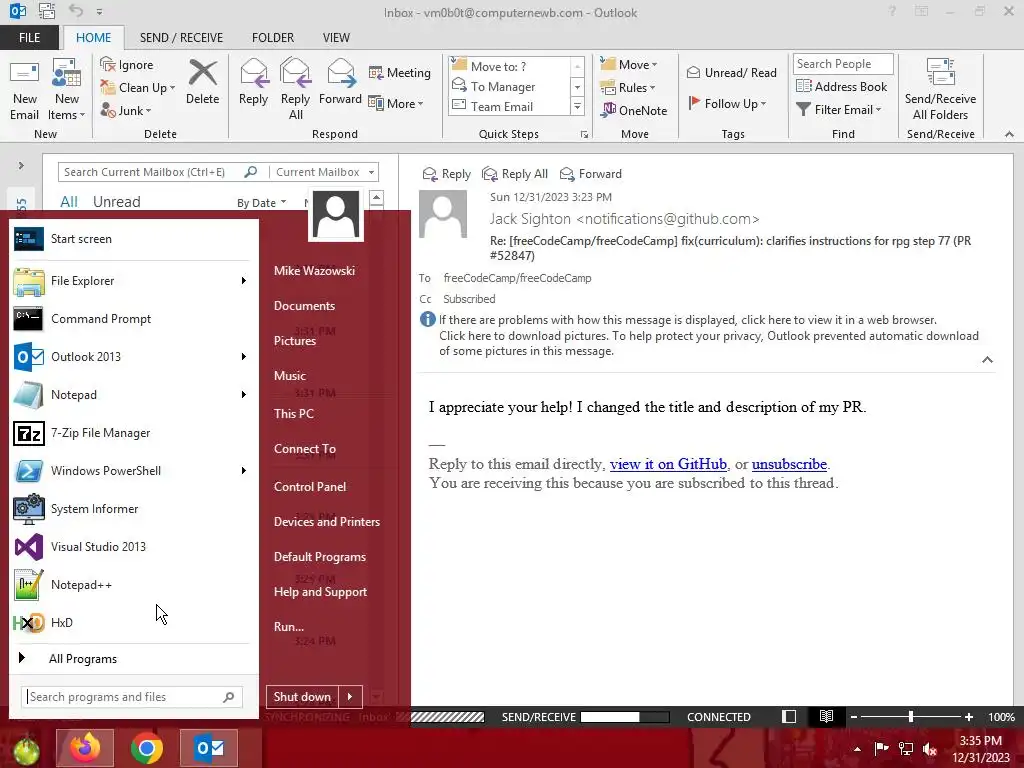Click Reply All in the reading pane

coord(515,174)
